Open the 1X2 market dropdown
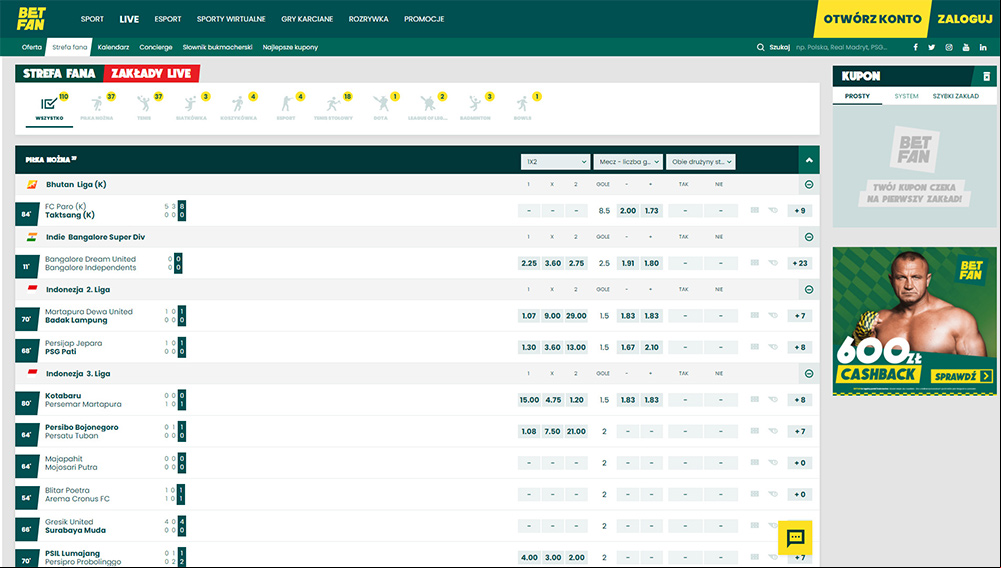 point(555,162)
